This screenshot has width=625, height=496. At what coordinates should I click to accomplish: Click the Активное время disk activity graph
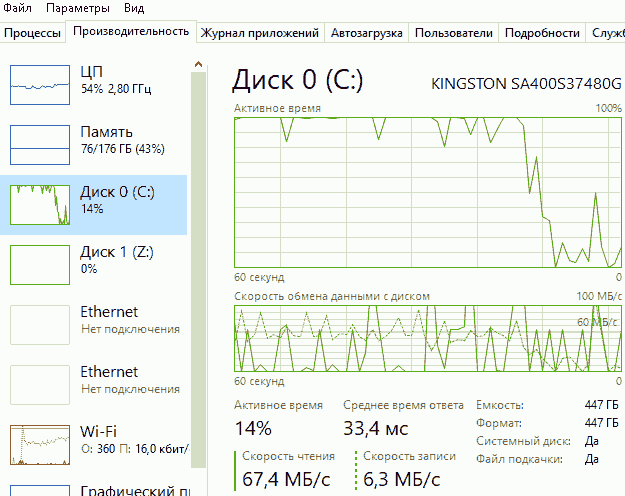[x=427, y=192]
